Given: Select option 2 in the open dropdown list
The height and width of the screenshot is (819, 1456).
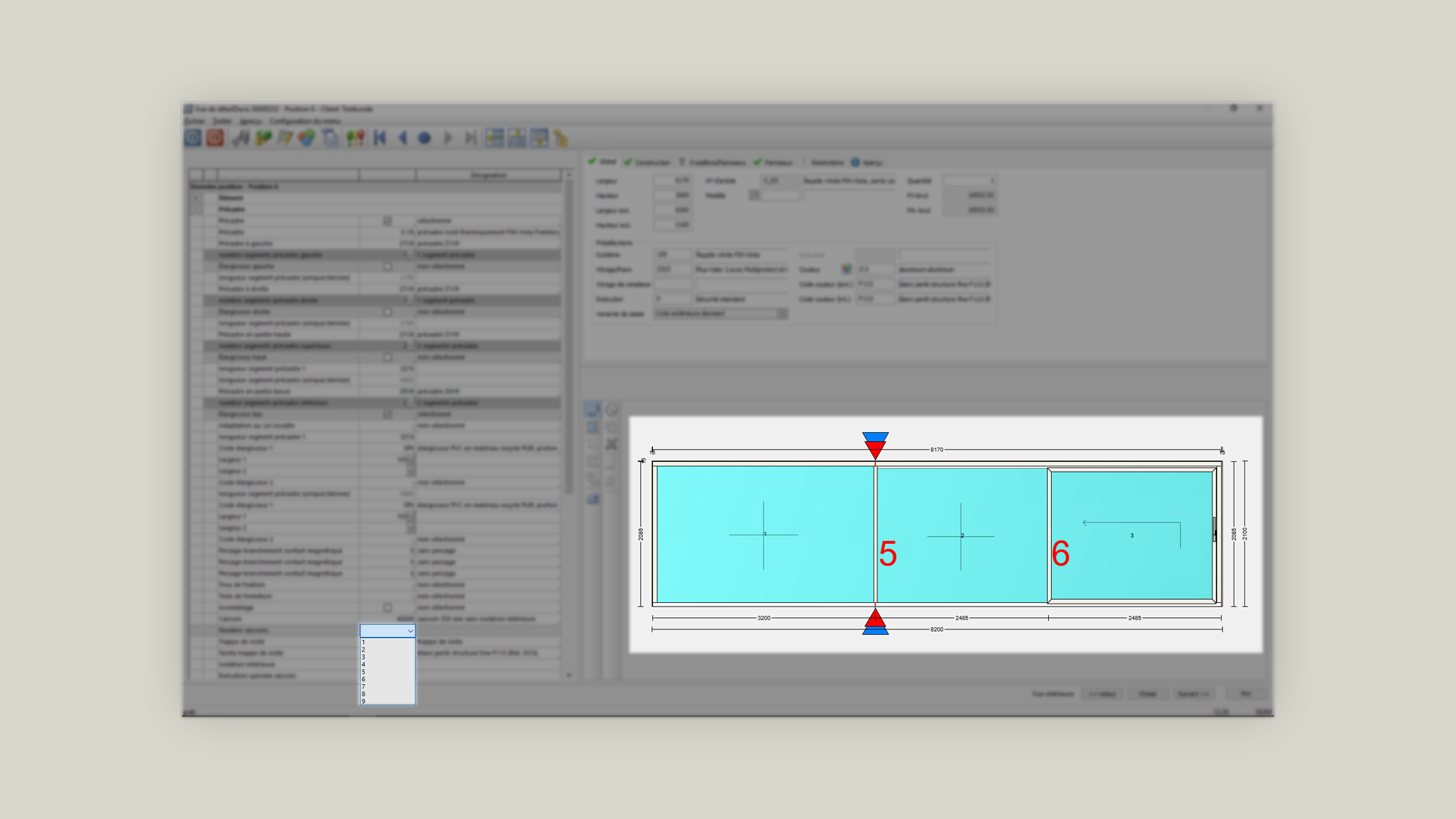Looking at the screenshot, I should pyautogui.click(x=387, y=650).
